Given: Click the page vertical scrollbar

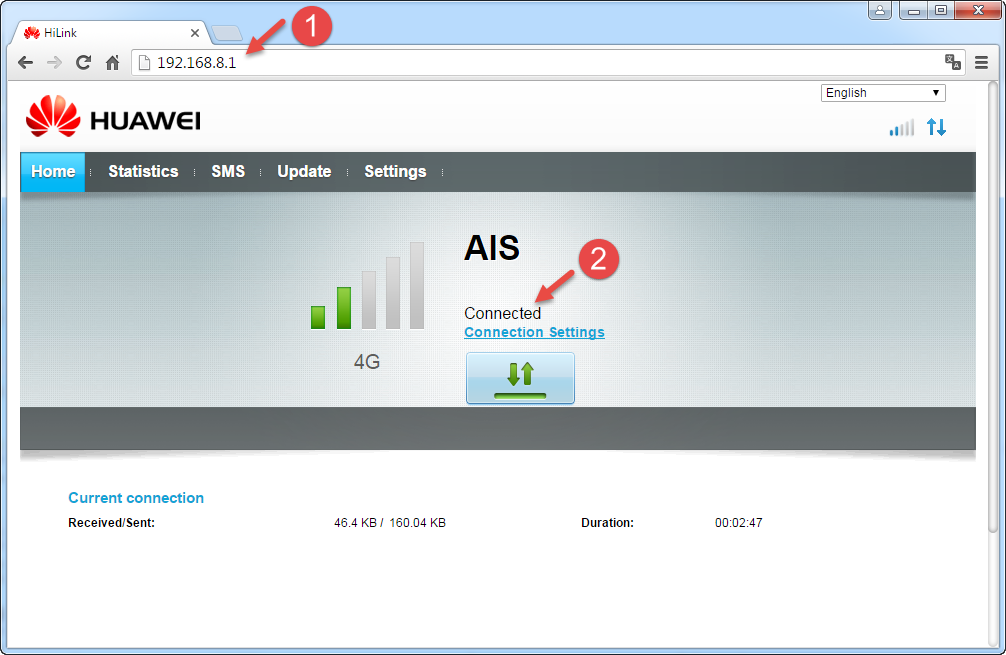Looking at the screenshot, I should (x=993, y=308).
